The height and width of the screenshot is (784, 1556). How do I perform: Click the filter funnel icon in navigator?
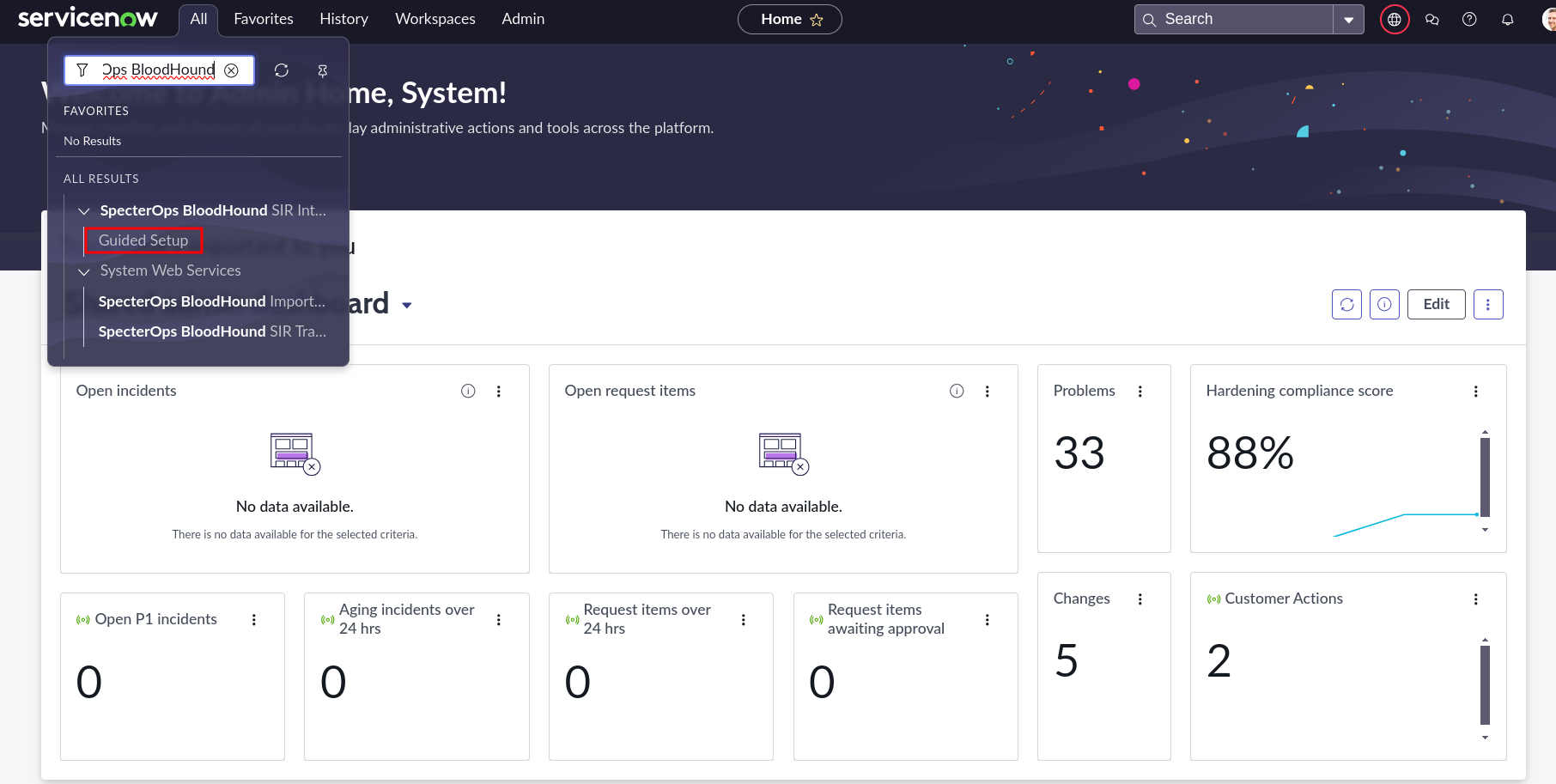click(x=82, y=70)
